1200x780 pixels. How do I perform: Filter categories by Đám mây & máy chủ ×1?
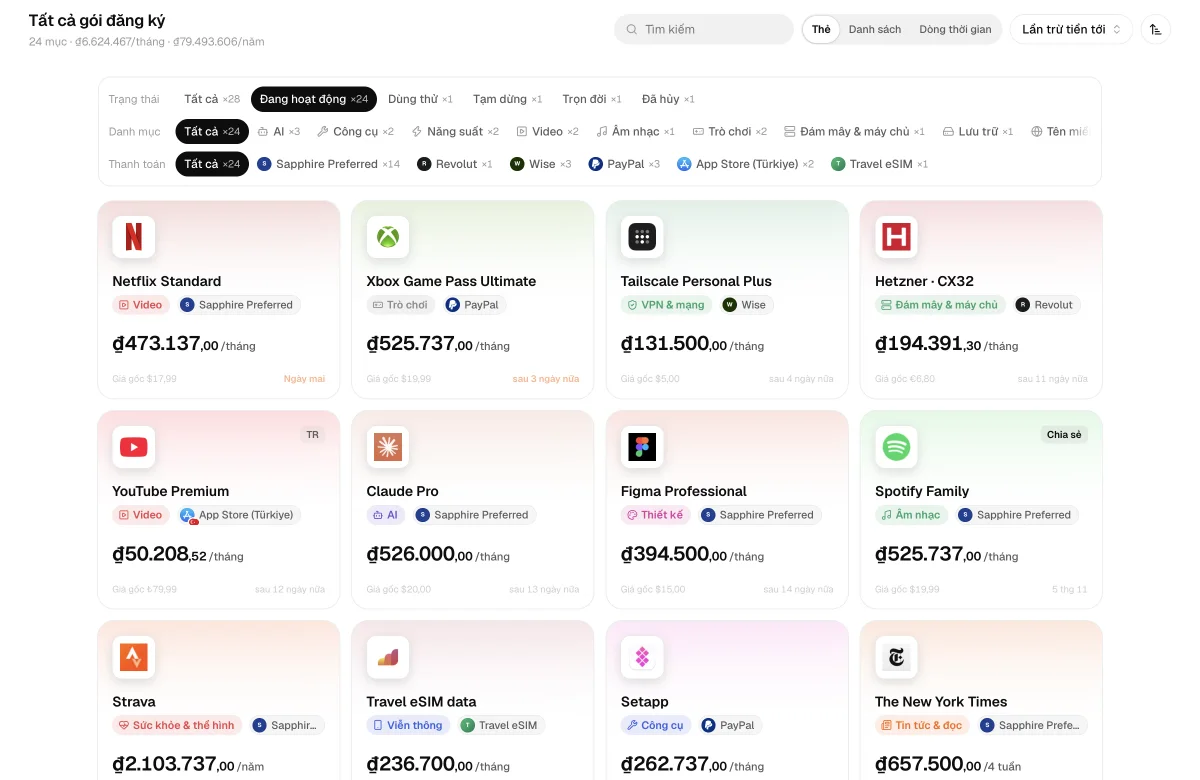click(854, 131)
